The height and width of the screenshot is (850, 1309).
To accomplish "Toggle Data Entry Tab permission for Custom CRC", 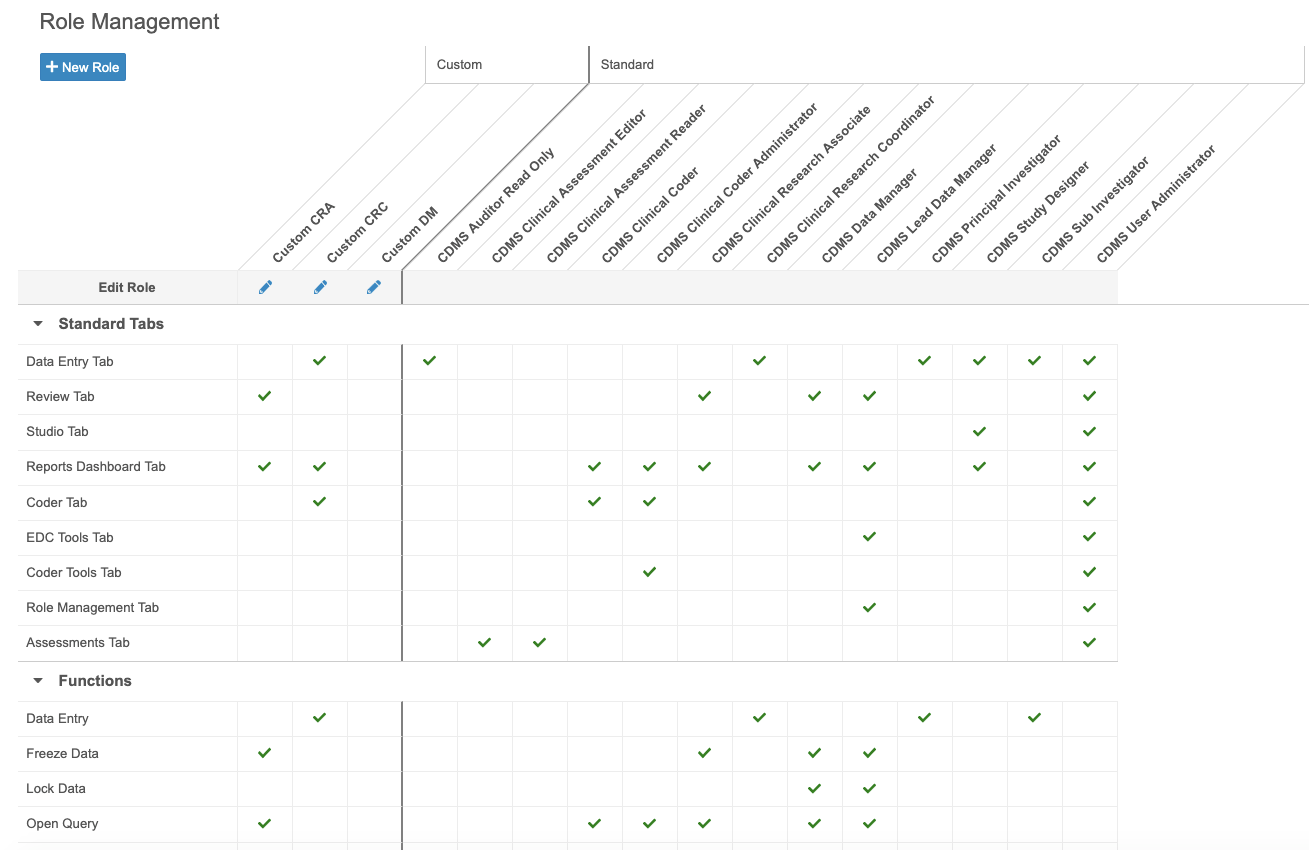I will [x=319, y=361].
